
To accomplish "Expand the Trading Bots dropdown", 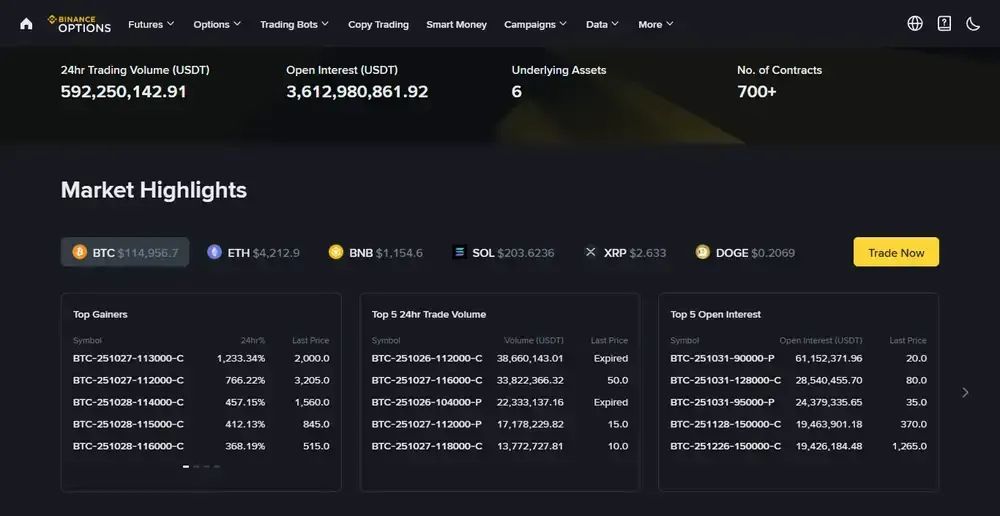I will coord(294,24).
